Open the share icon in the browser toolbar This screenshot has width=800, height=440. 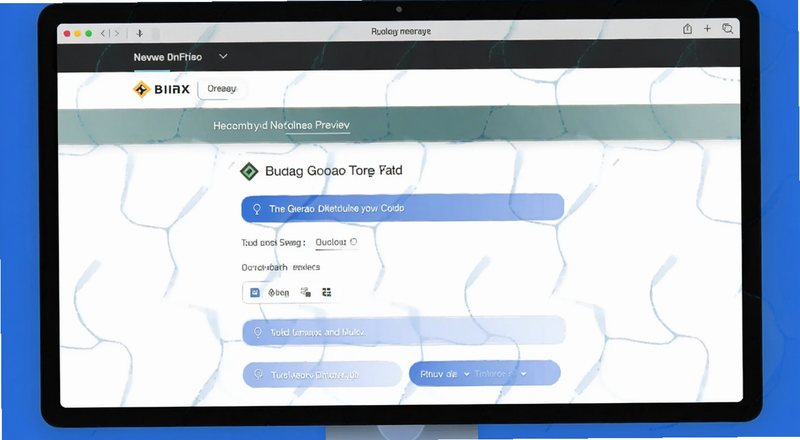687,29
